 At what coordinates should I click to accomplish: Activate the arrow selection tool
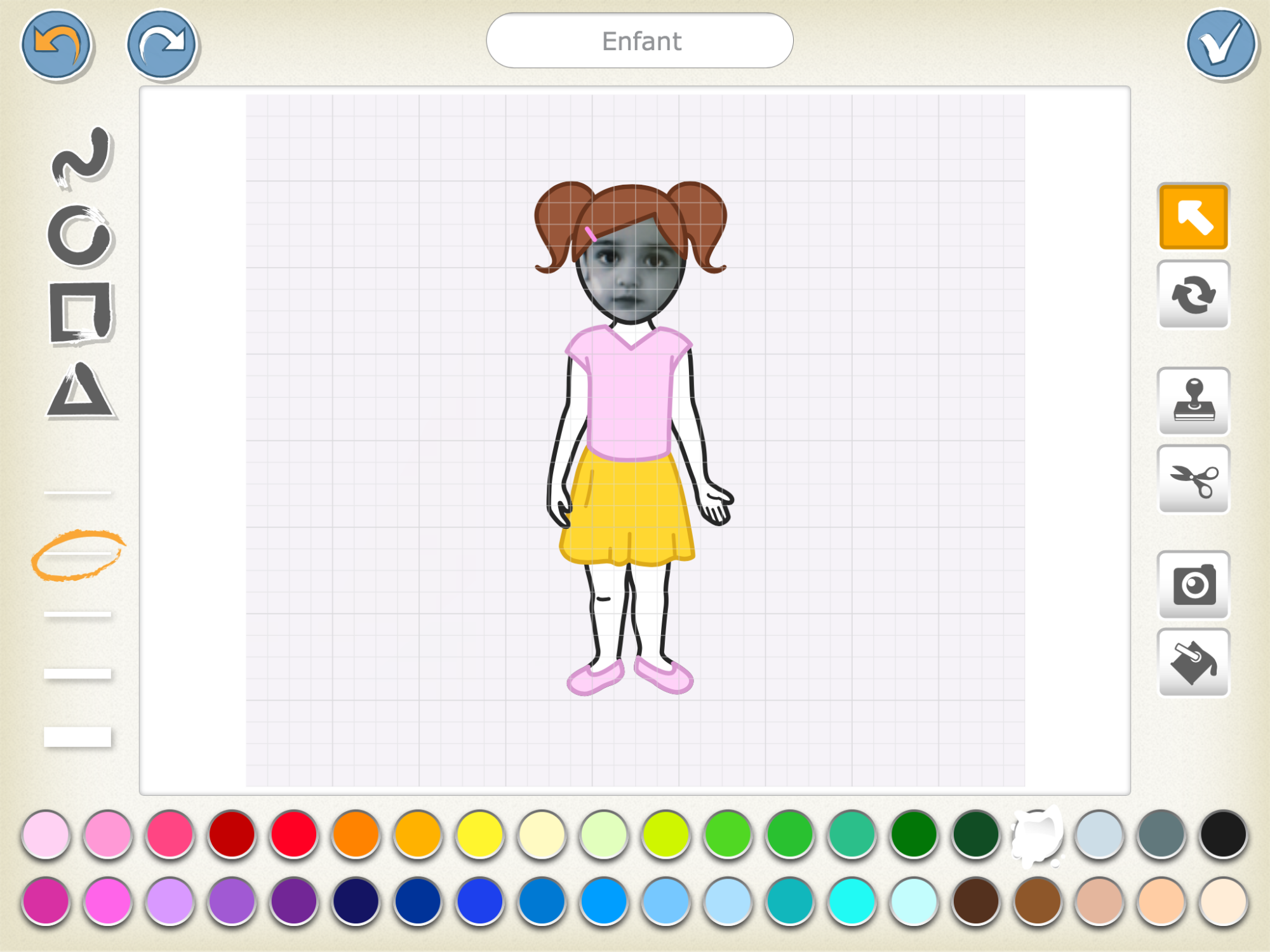coord(1193,217)
